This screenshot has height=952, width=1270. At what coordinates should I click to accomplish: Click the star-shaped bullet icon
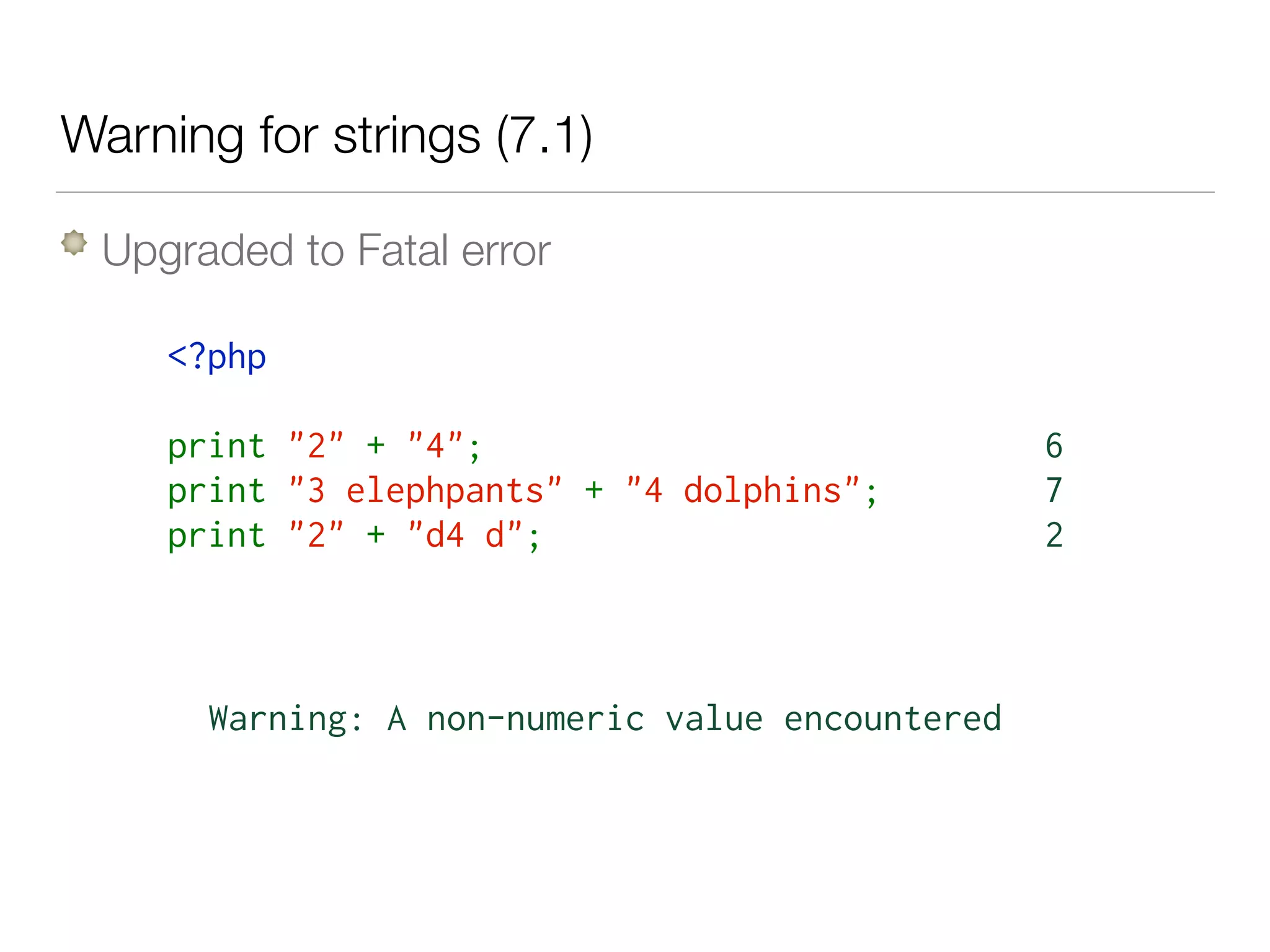(x=74, y=242)
